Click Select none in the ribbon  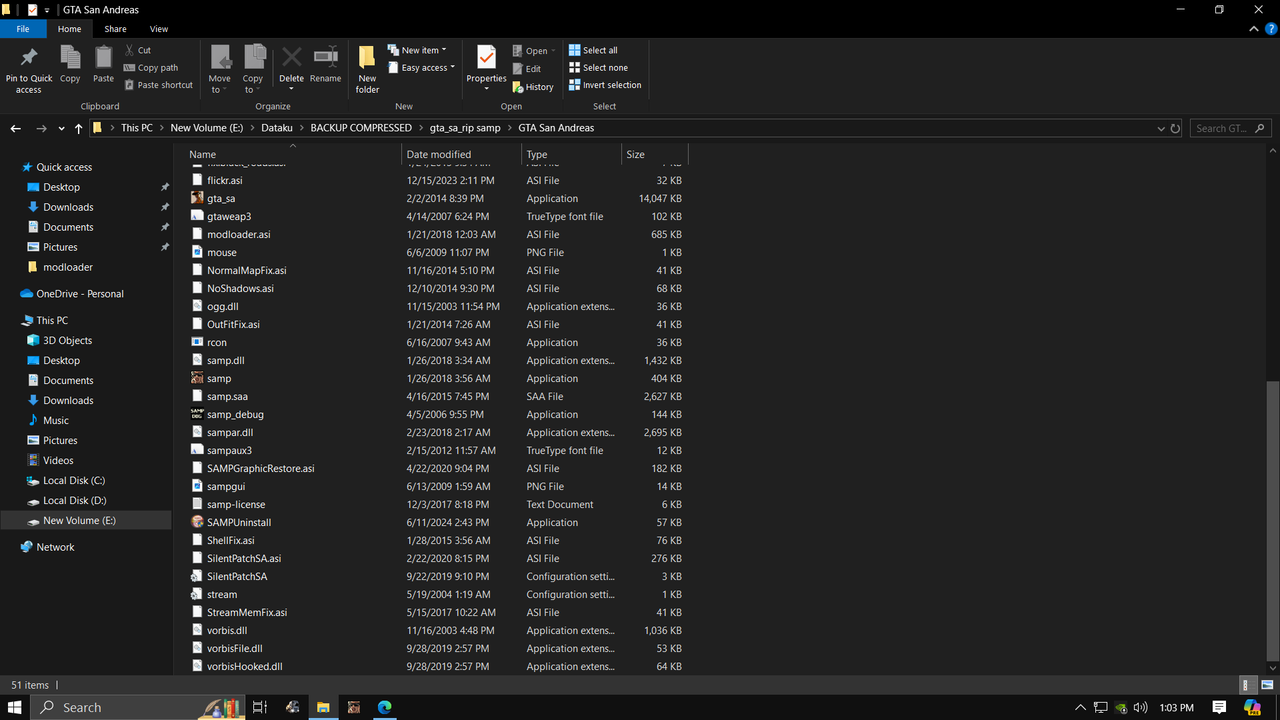click(x=598, y=68)
